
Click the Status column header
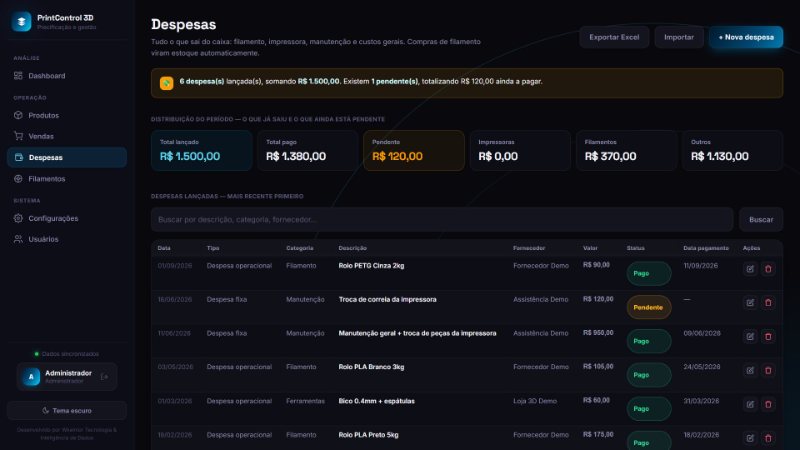point(636,248)
